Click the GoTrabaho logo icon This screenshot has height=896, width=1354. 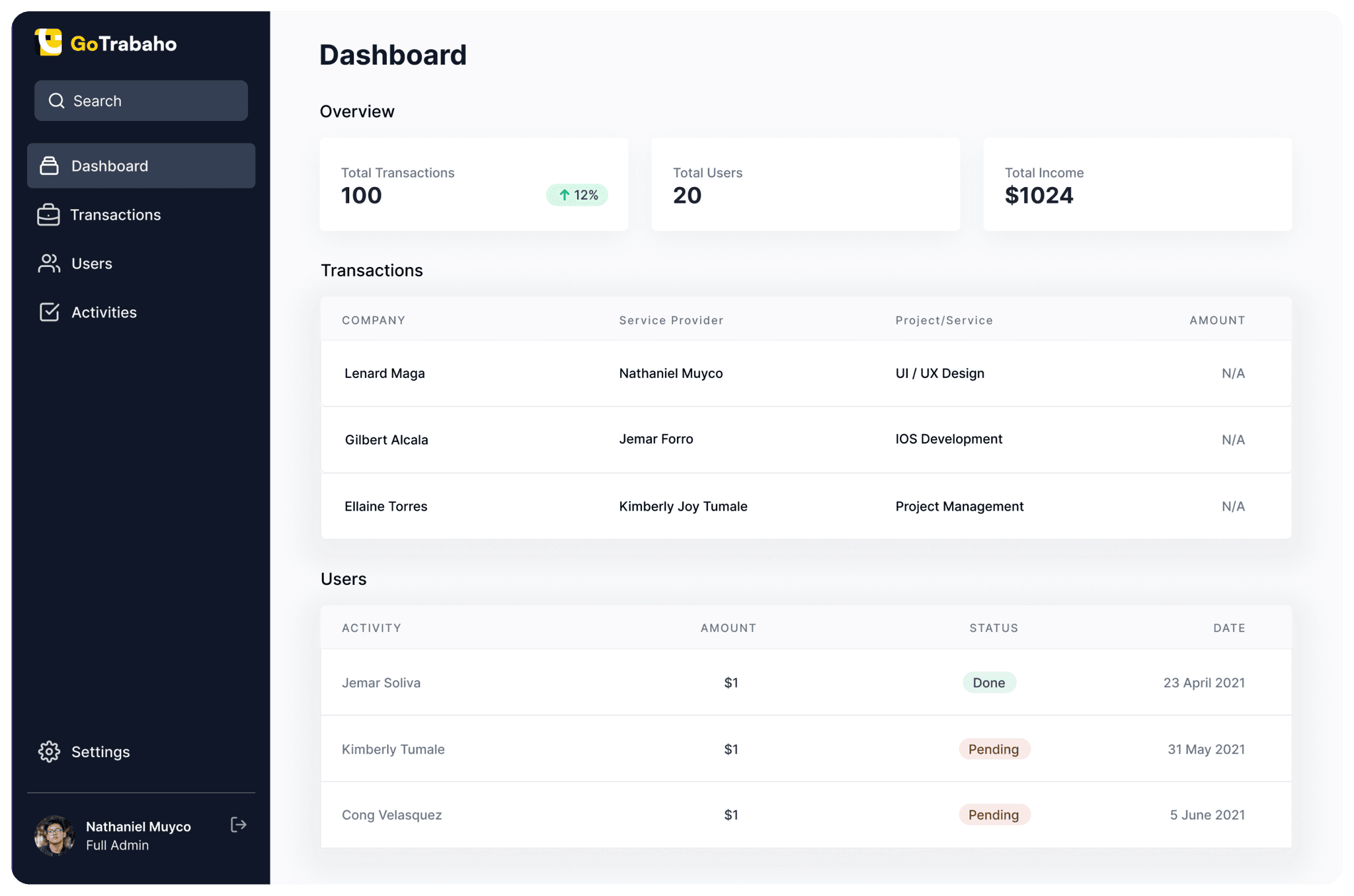pyautogui.click(x=48, y=42)
